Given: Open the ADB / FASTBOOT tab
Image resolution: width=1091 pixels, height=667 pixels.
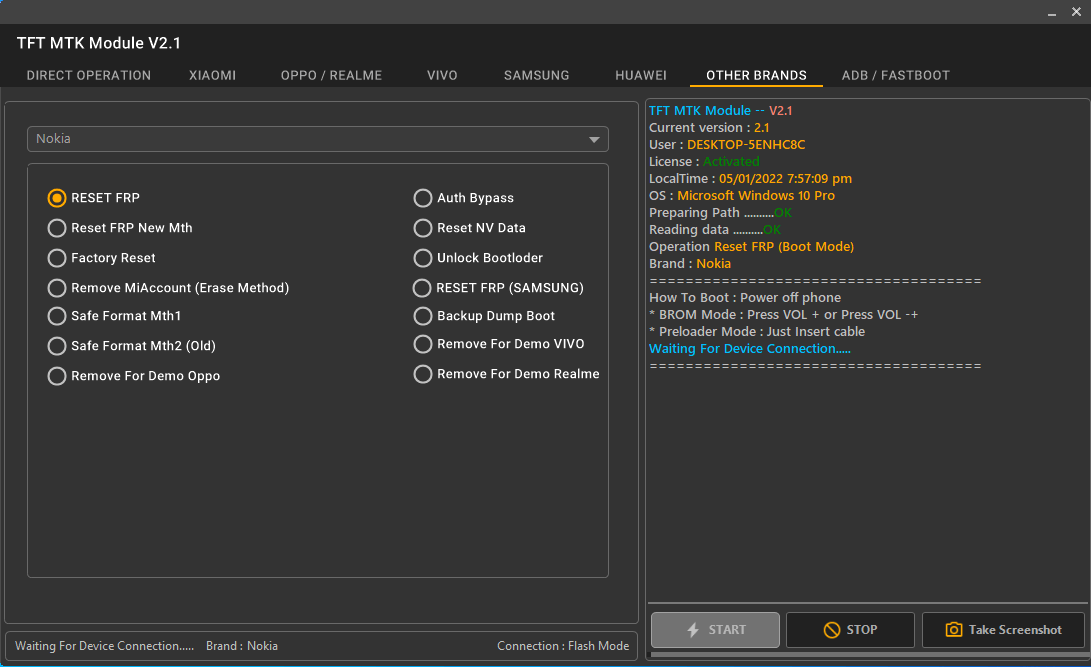Looking at the screenshot, I should tap(895, 75).
